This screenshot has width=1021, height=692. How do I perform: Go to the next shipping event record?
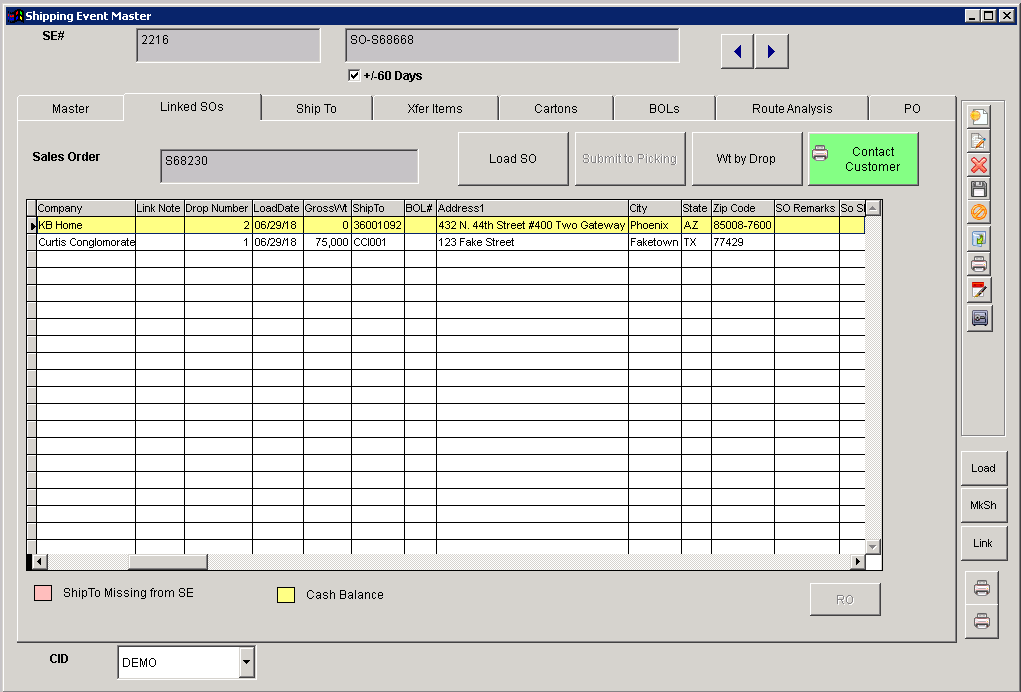point(771,51)
